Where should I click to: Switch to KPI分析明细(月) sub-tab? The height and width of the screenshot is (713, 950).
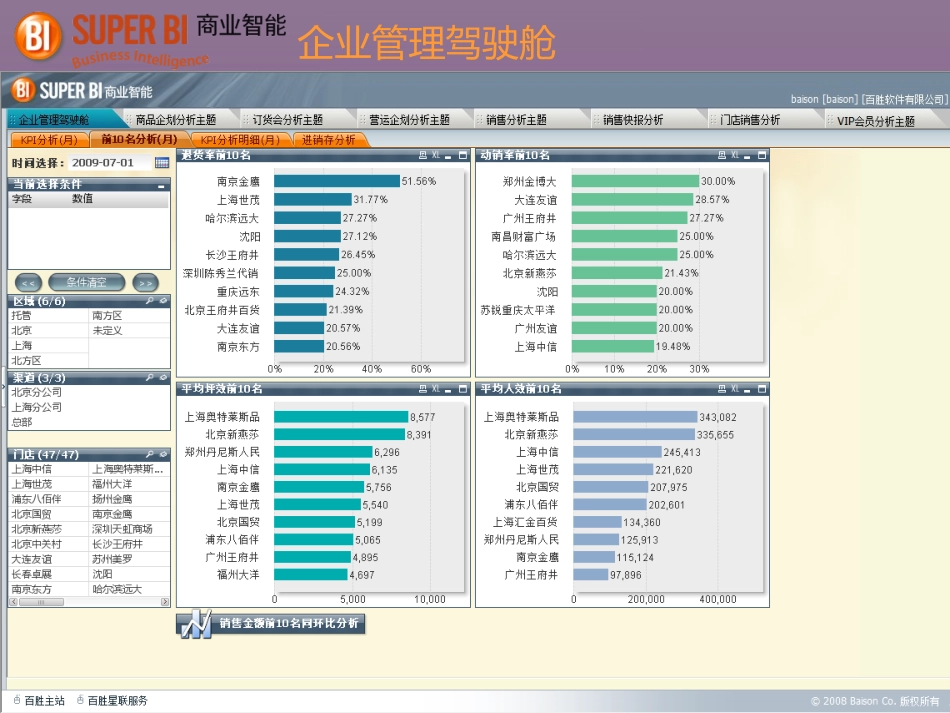[x=241, y=140]
